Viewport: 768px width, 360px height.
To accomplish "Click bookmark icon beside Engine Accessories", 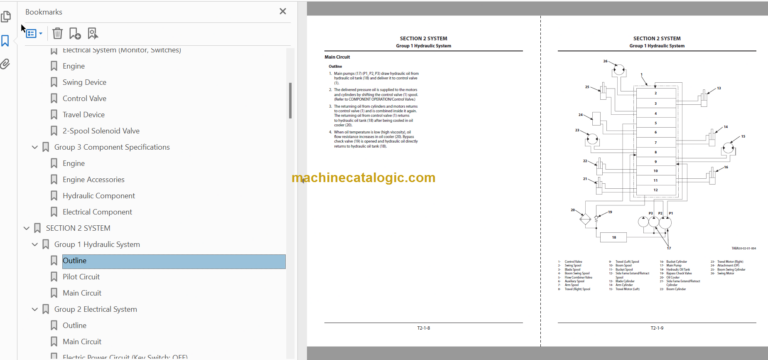I will [54, 180].
